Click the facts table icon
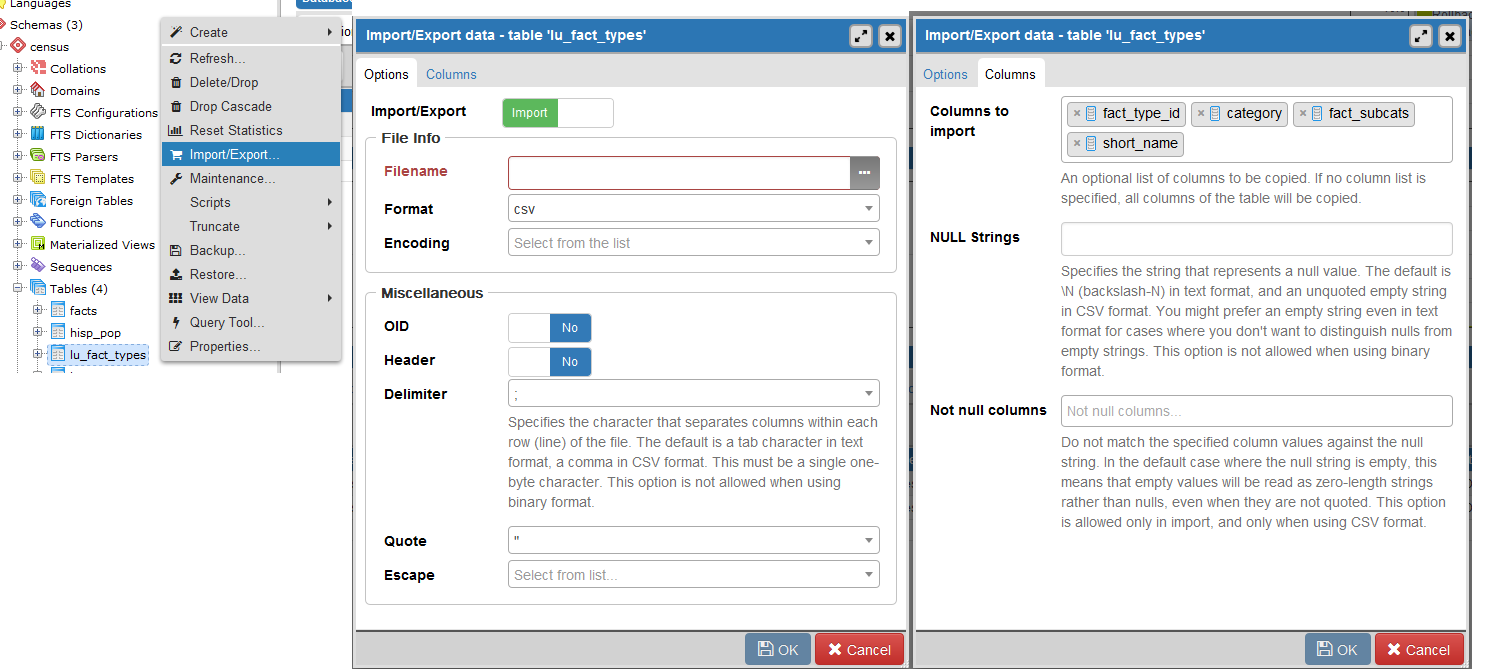 [x=58, y=310]
